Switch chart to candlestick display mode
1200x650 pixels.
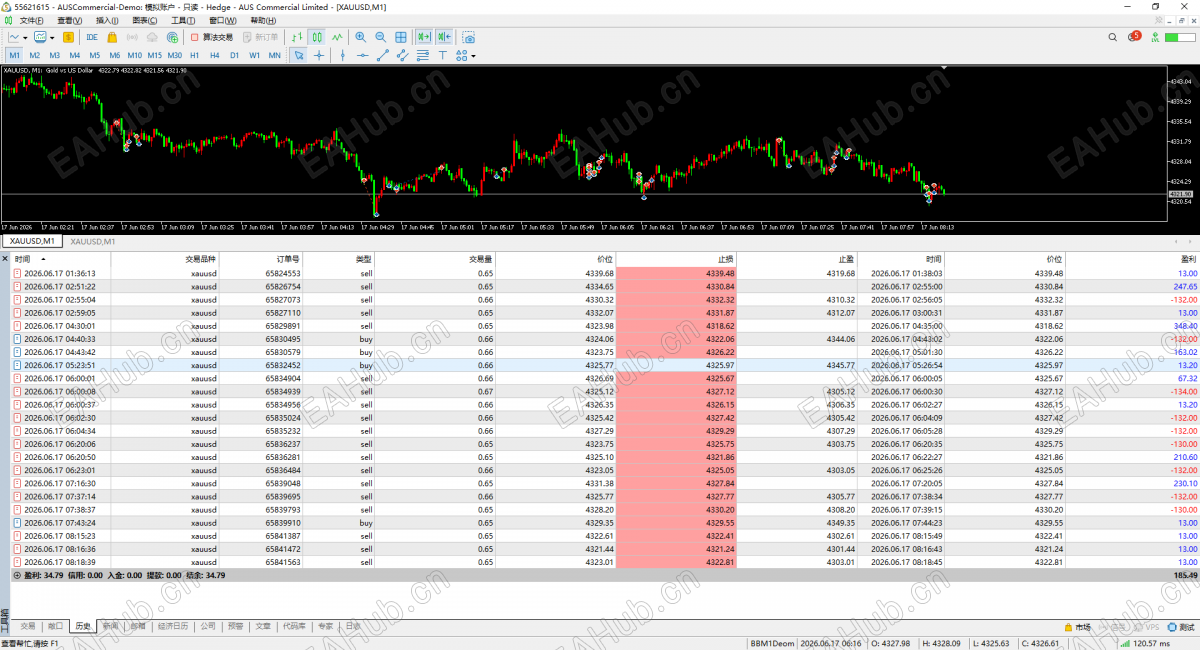316,37
